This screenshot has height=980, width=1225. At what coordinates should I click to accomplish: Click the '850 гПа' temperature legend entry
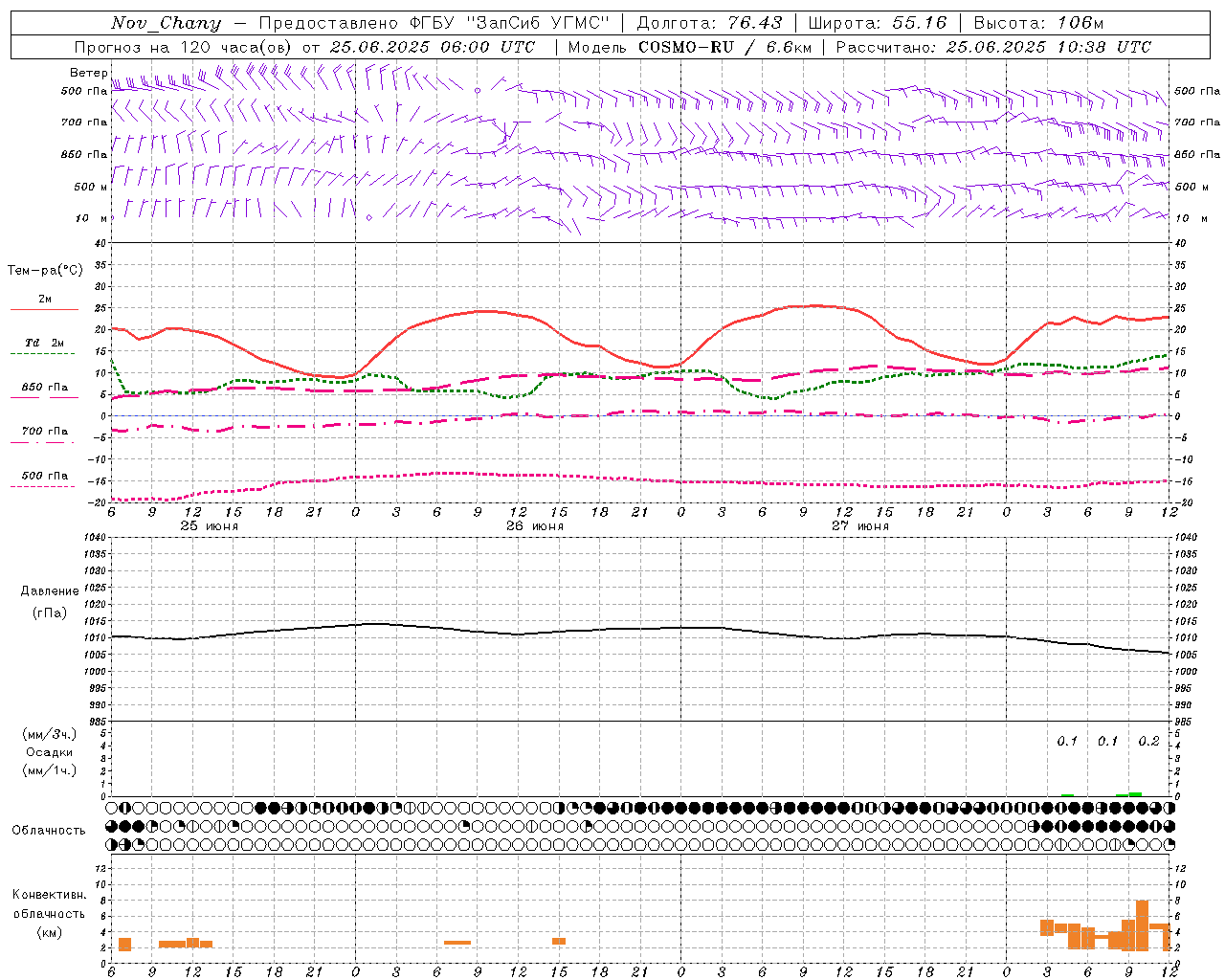coord(45,388)
